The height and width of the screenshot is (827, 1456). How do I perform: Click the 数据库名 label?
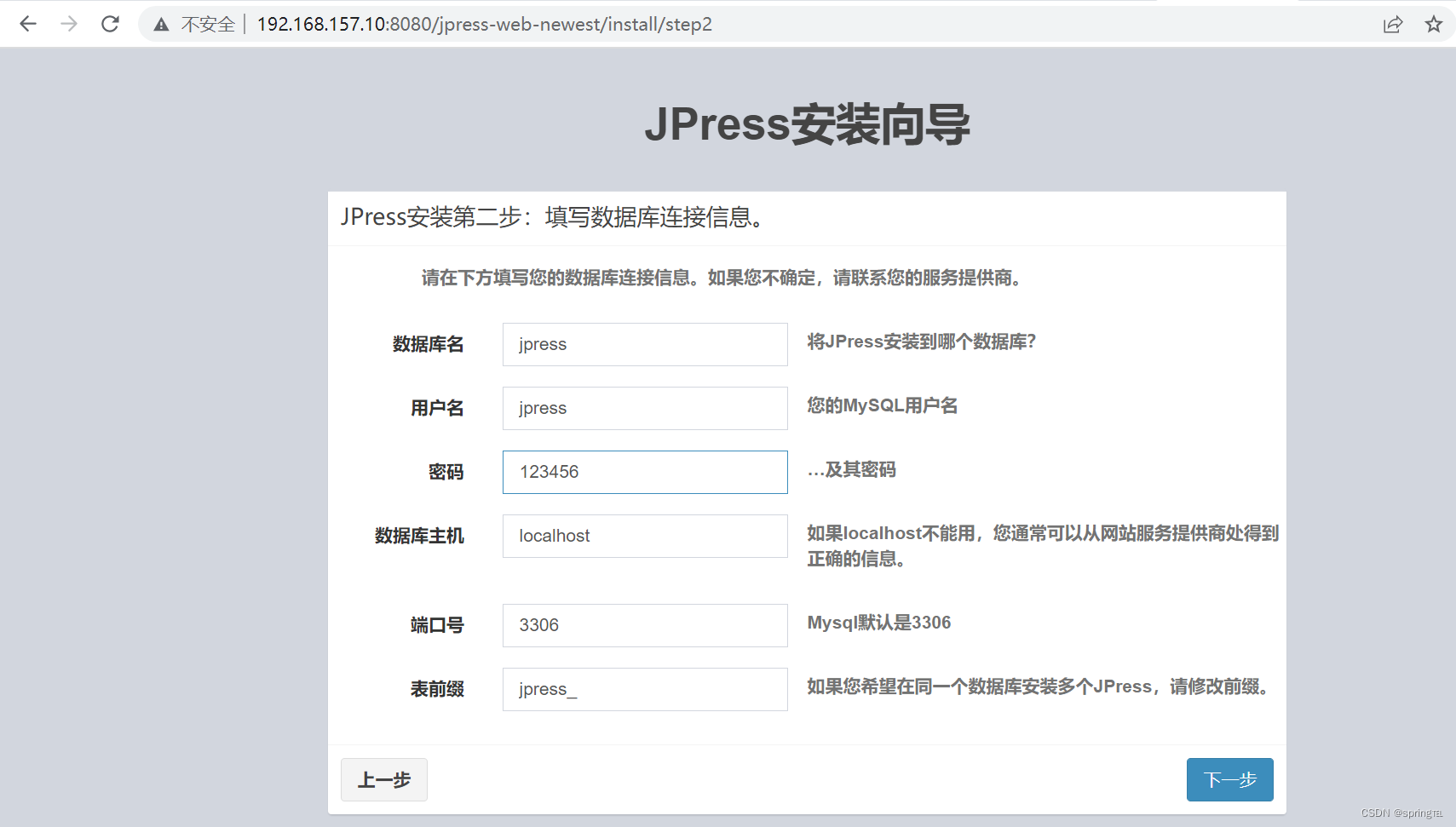428,344
